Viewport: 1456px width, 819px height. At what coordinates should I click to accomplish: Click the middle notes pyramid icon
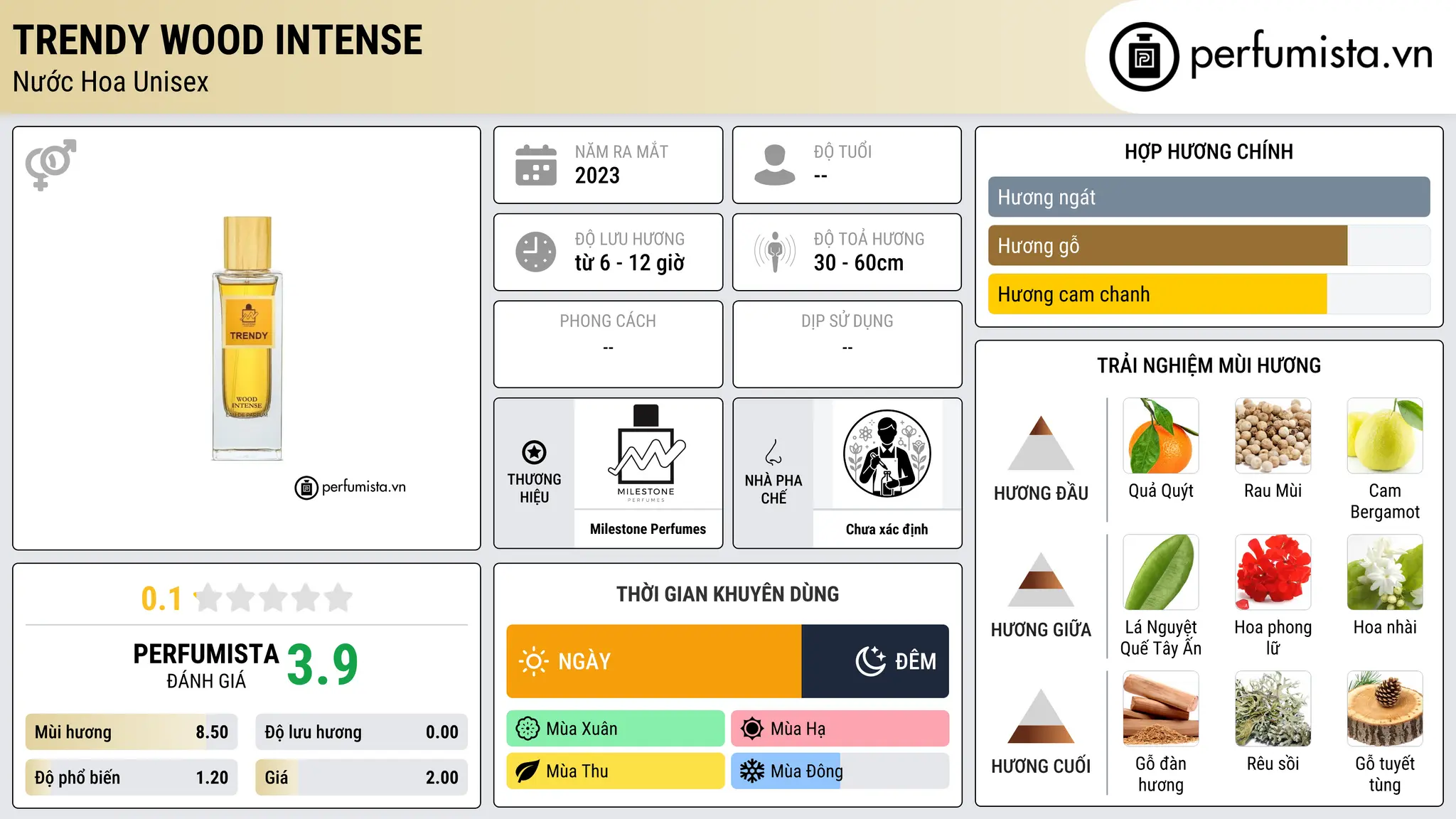1041,579
